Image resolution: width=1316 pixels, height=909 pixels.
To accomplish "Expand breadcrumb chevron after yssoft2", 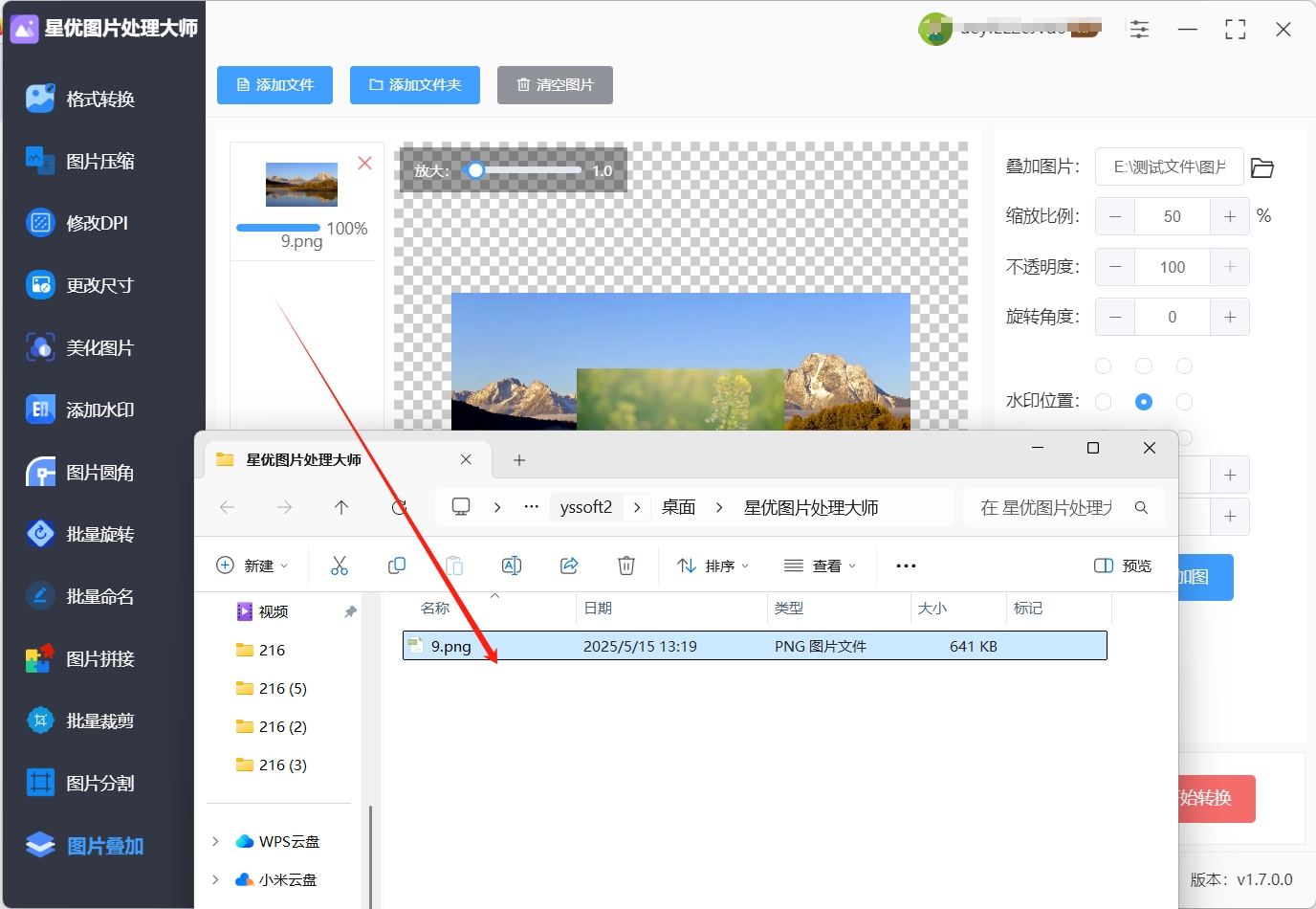I will [636, 507].
